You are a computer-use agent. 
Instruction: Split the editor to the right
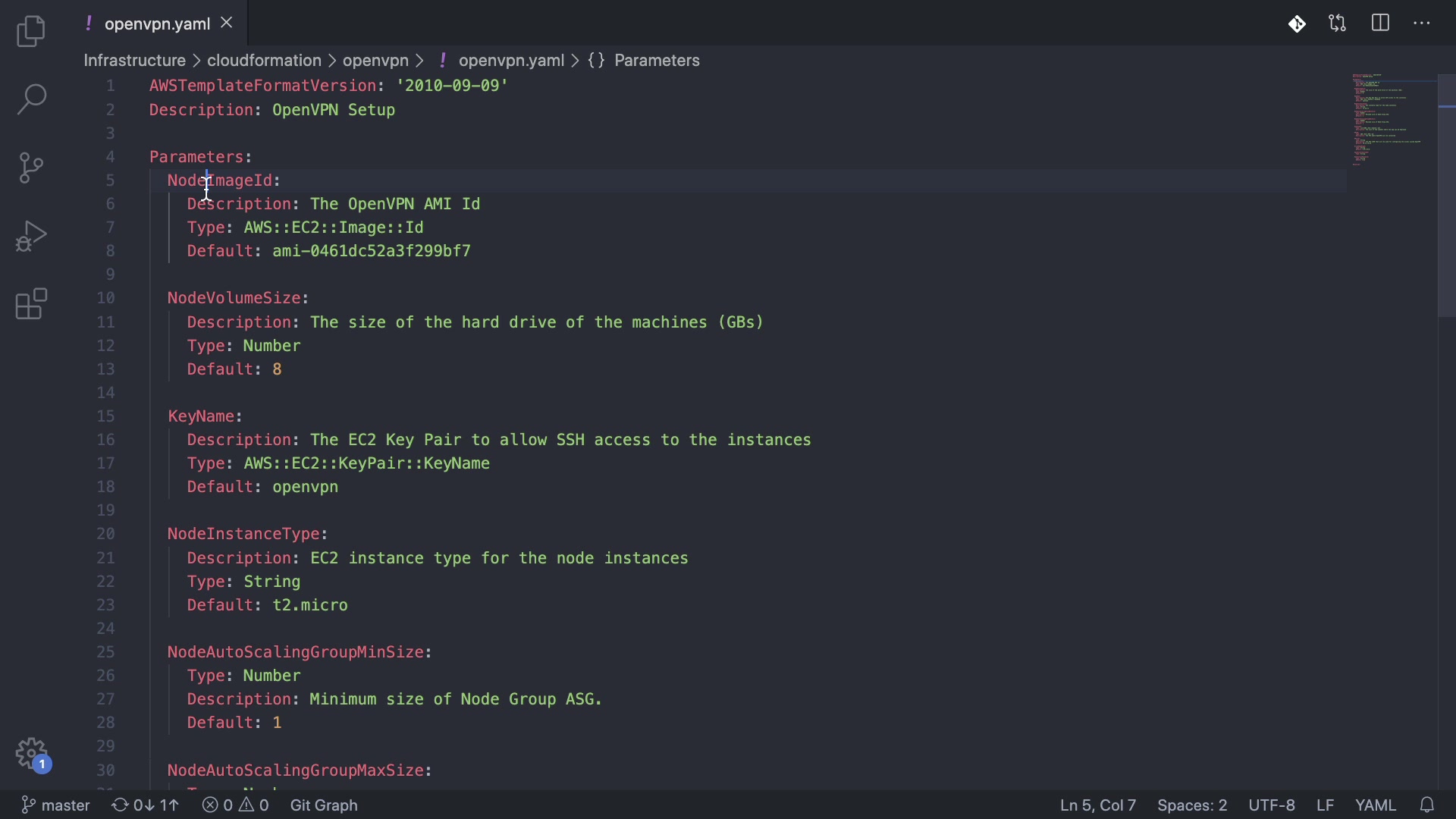[1380, 24]
